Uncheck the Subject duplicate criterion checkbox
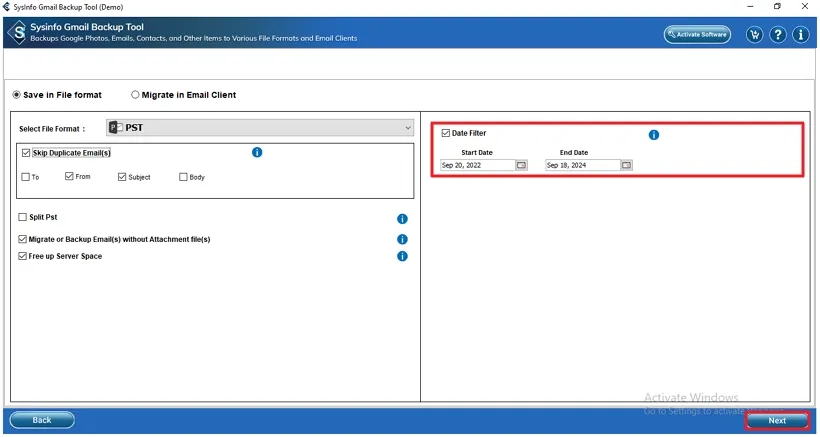The width and height of the screenshot is (820, 437). 122,177
